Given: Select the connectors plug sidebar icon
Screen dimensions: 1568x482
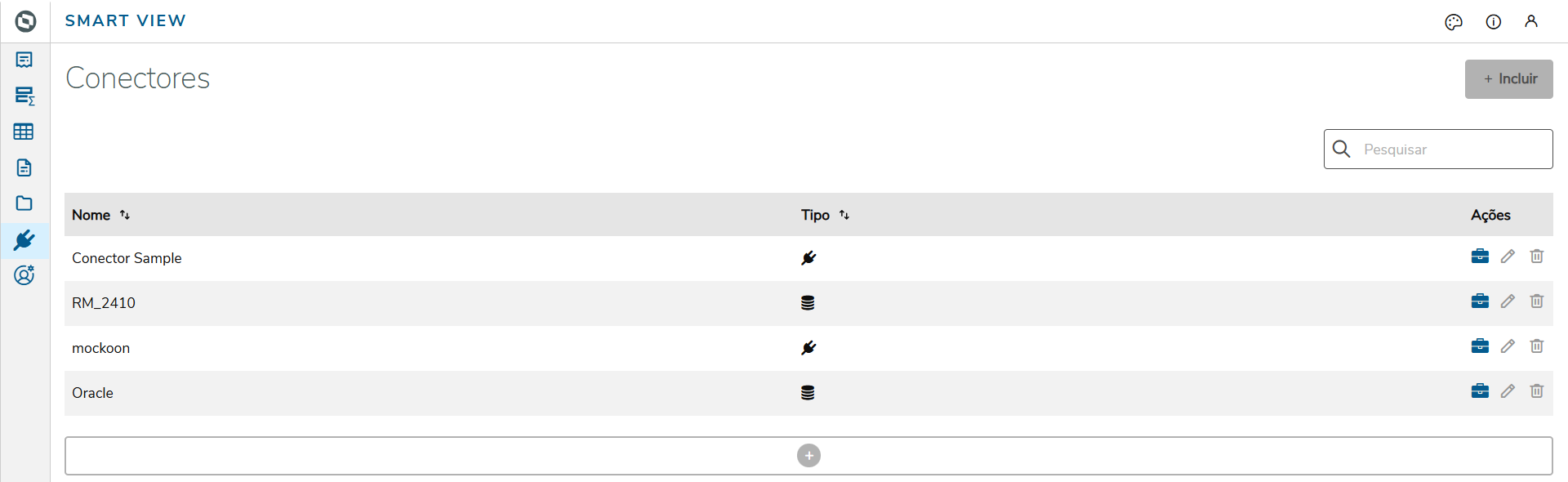Looking at the screenshot, I should tap(24, 240).
